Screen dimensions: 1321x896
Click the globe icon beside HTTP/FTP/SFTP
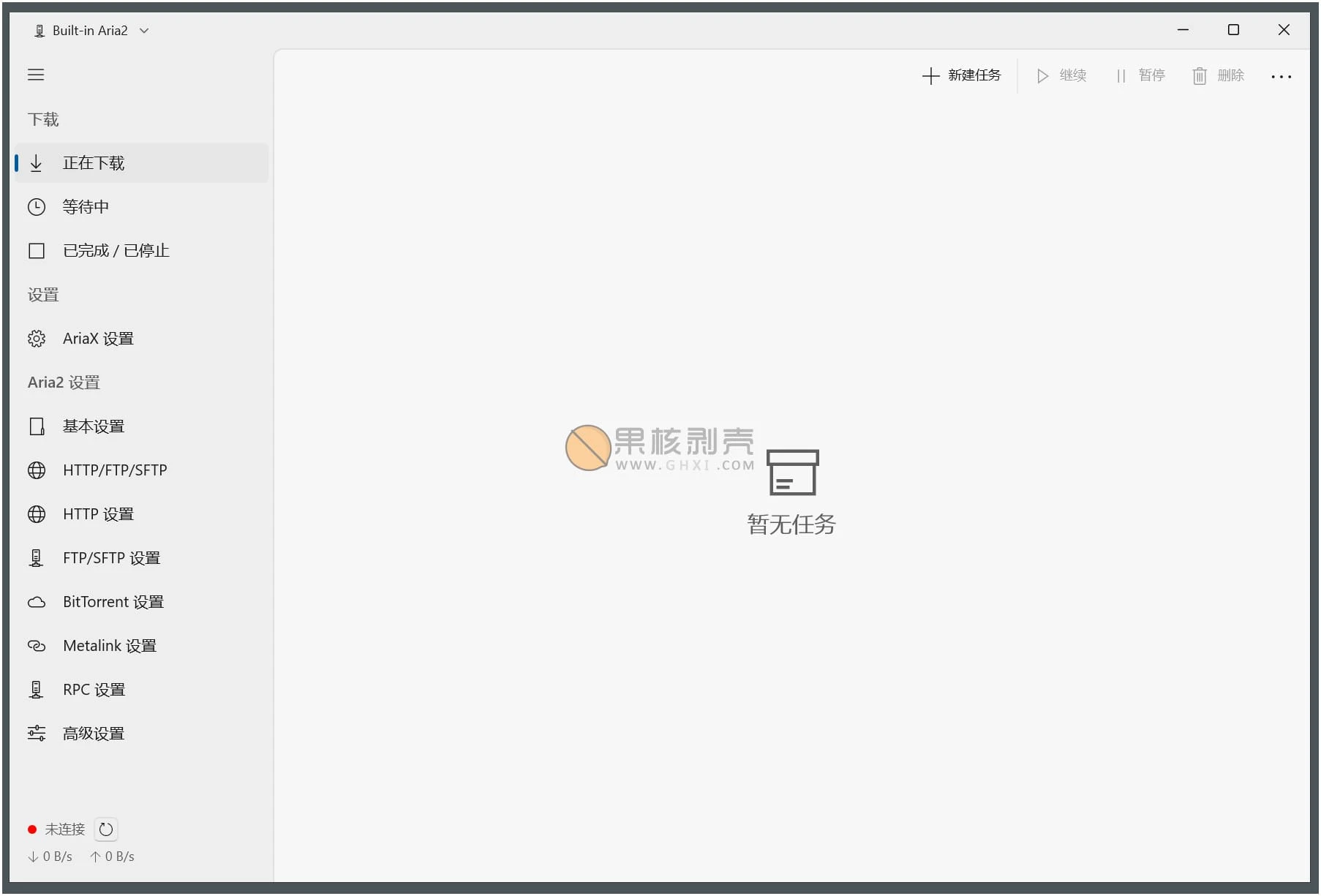[x=37, y=470]
